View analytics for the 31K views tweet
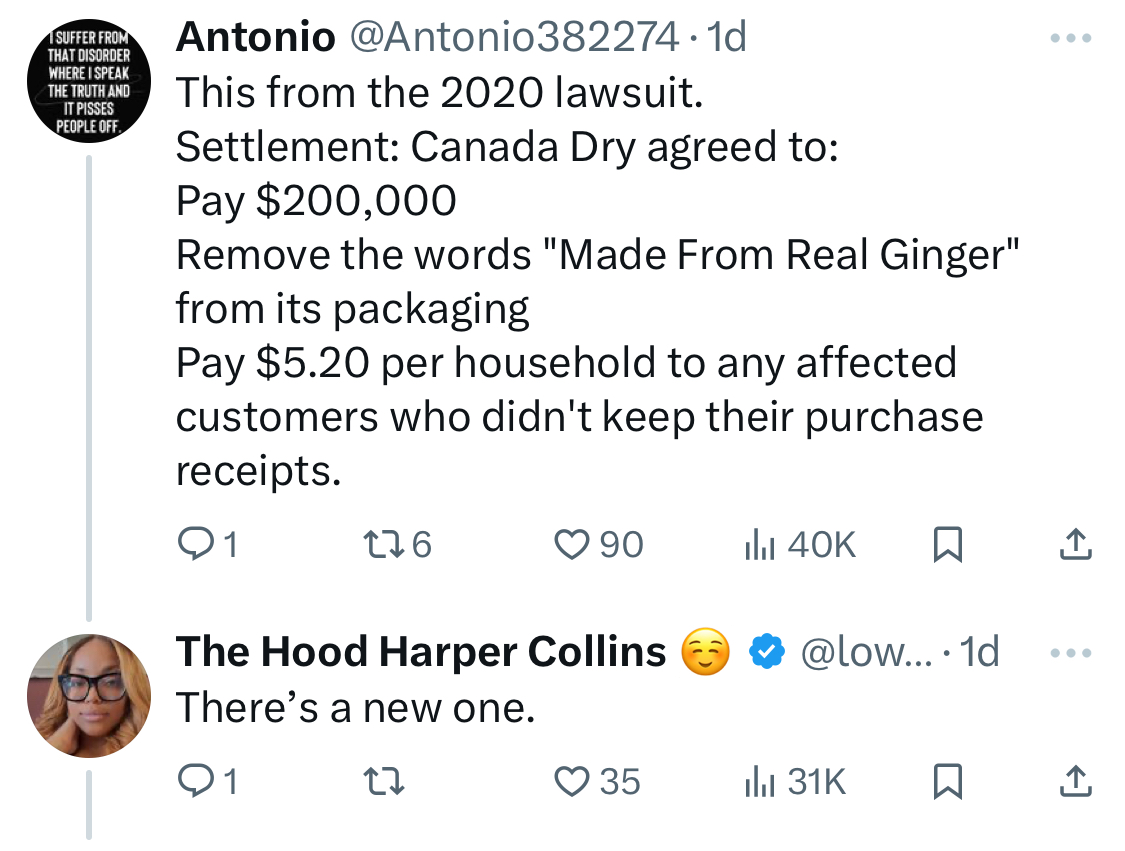This screenshot has width=1125, height=851. click(x=760, y=781)
